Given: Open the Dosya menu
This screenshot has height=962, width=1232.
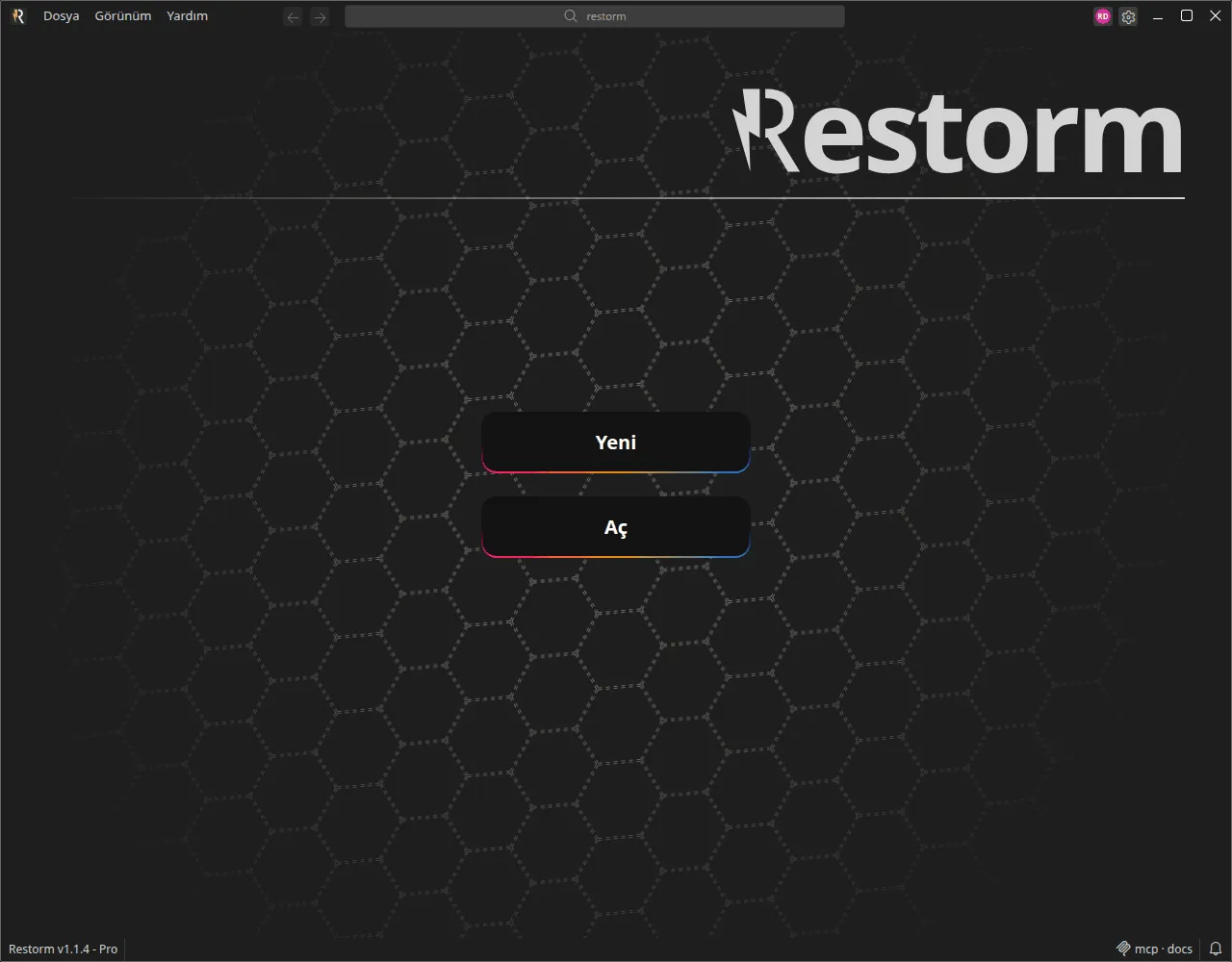Looking at the screenshot, I should click(x=62, y=16).
